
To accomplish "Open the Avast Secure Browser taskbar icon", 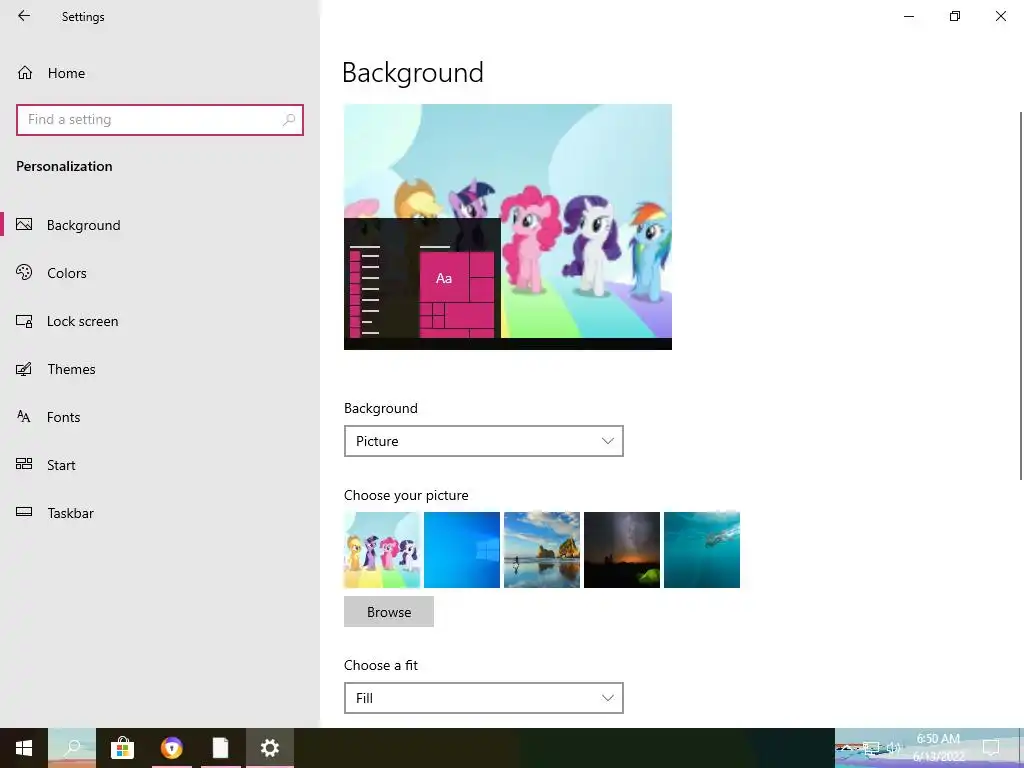I will pos(172,748).
